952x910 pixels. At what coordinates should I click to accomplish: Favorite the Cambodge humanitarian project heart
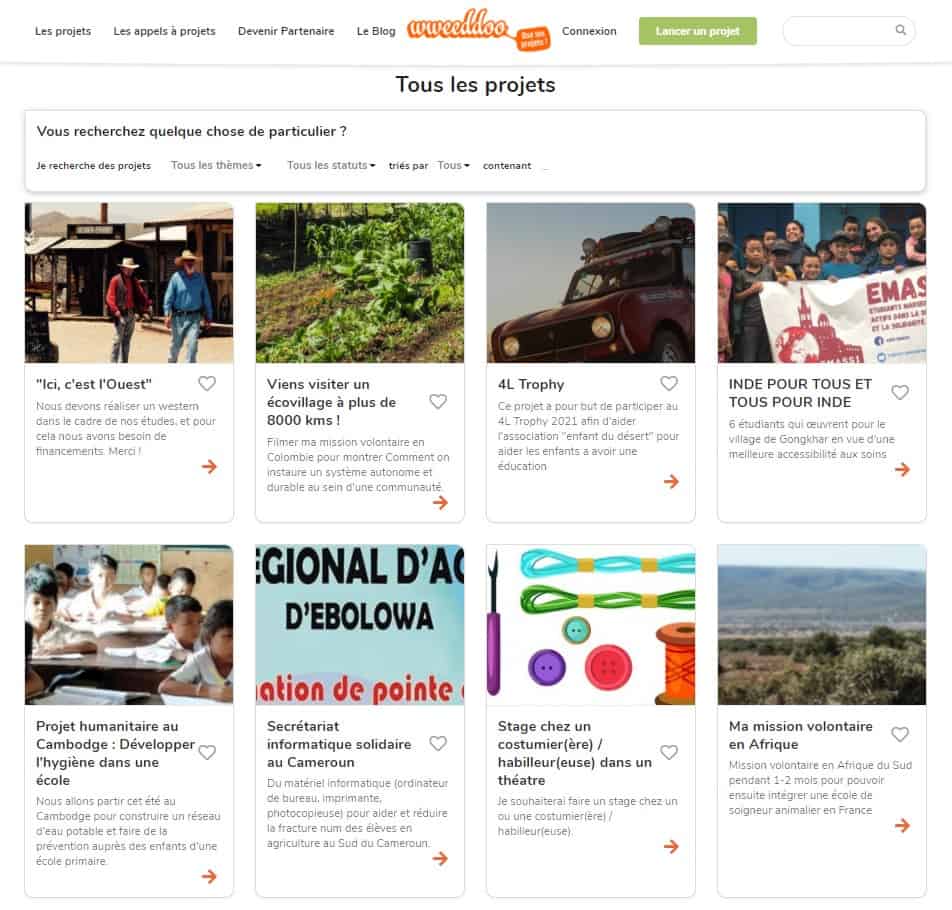coord(207,752)
